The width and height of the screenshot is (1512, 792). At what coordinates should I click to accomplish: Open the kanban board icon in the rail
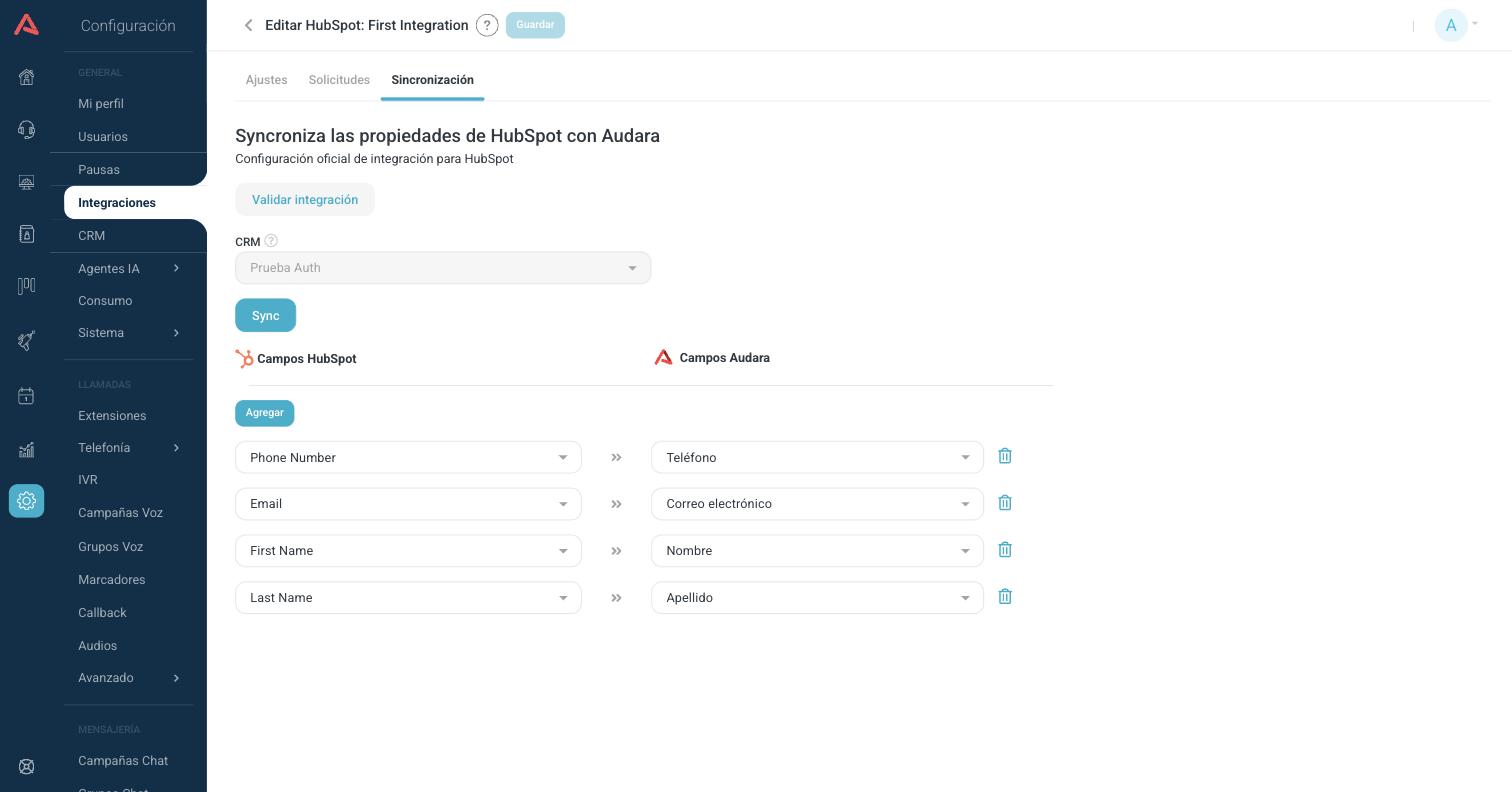click(x=26, y=286)
